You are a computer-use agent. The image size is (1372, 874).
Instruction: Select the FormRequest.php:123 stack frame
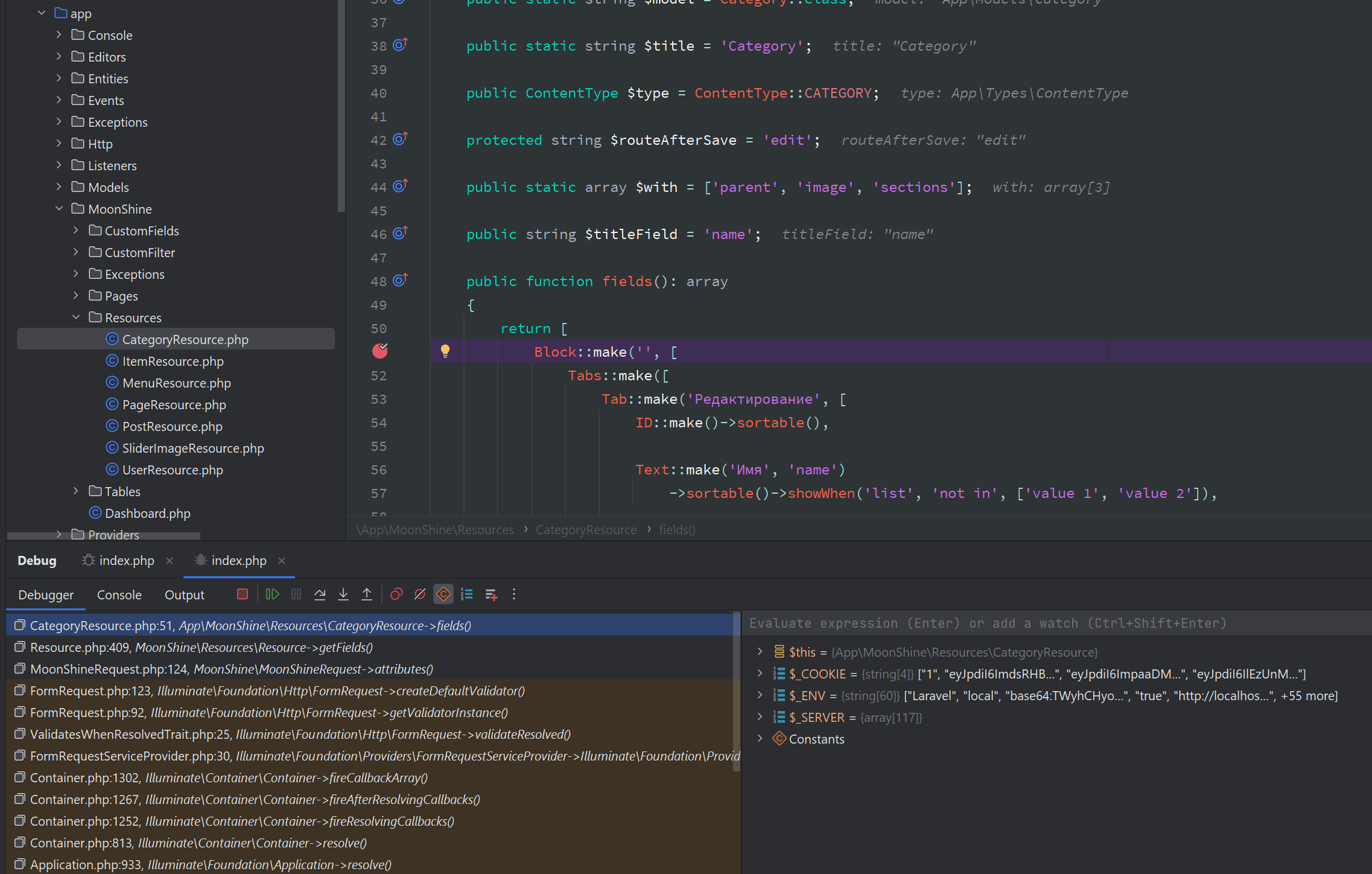[369, 691]
